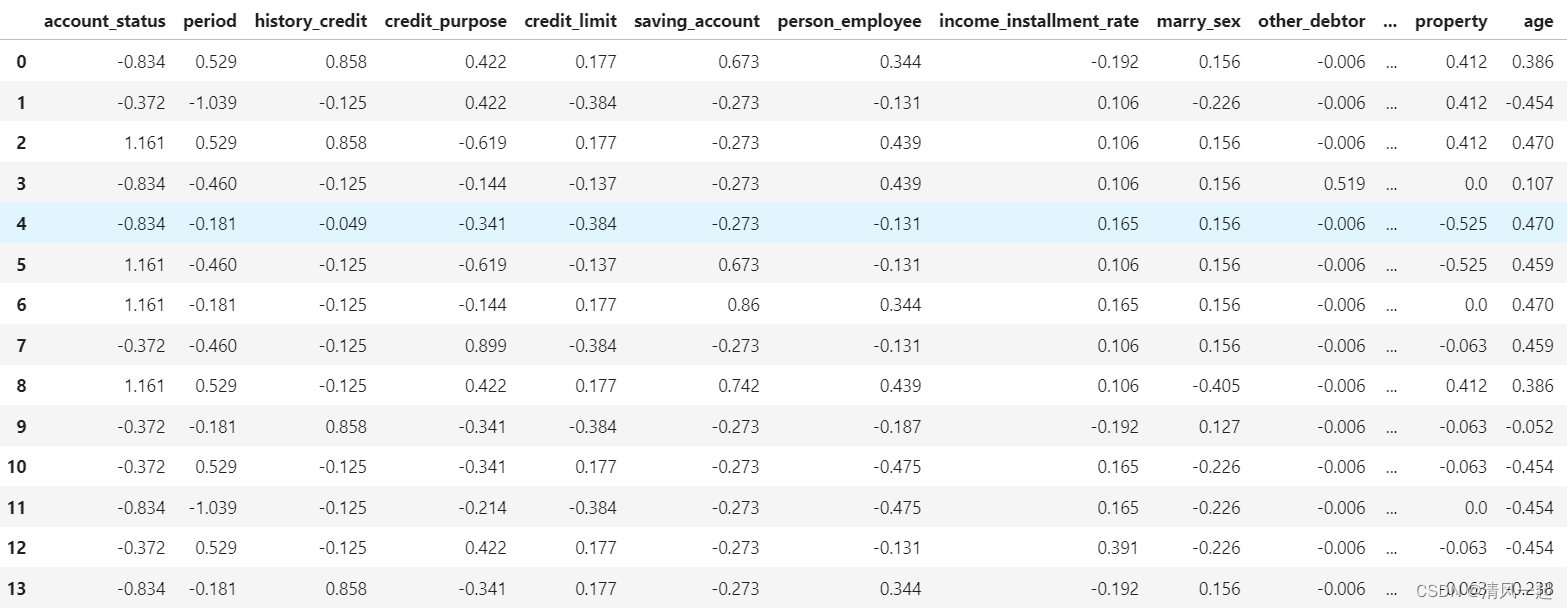Viewport: 1567px width, 609px height.
Task: Click the saving_account column header
Action: click(x=697, y=21)
